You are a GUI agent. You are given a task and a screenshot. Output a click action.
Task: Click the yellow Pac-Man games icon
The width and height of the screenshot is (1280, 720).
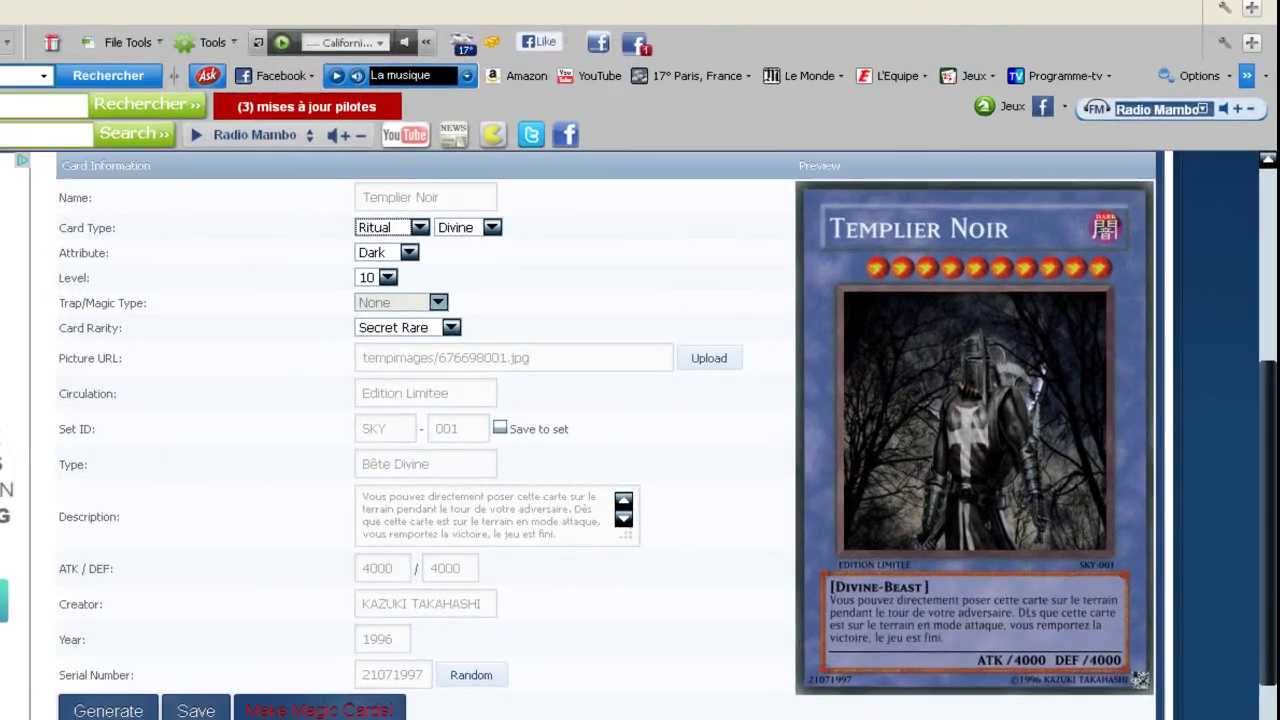[493, 135]
